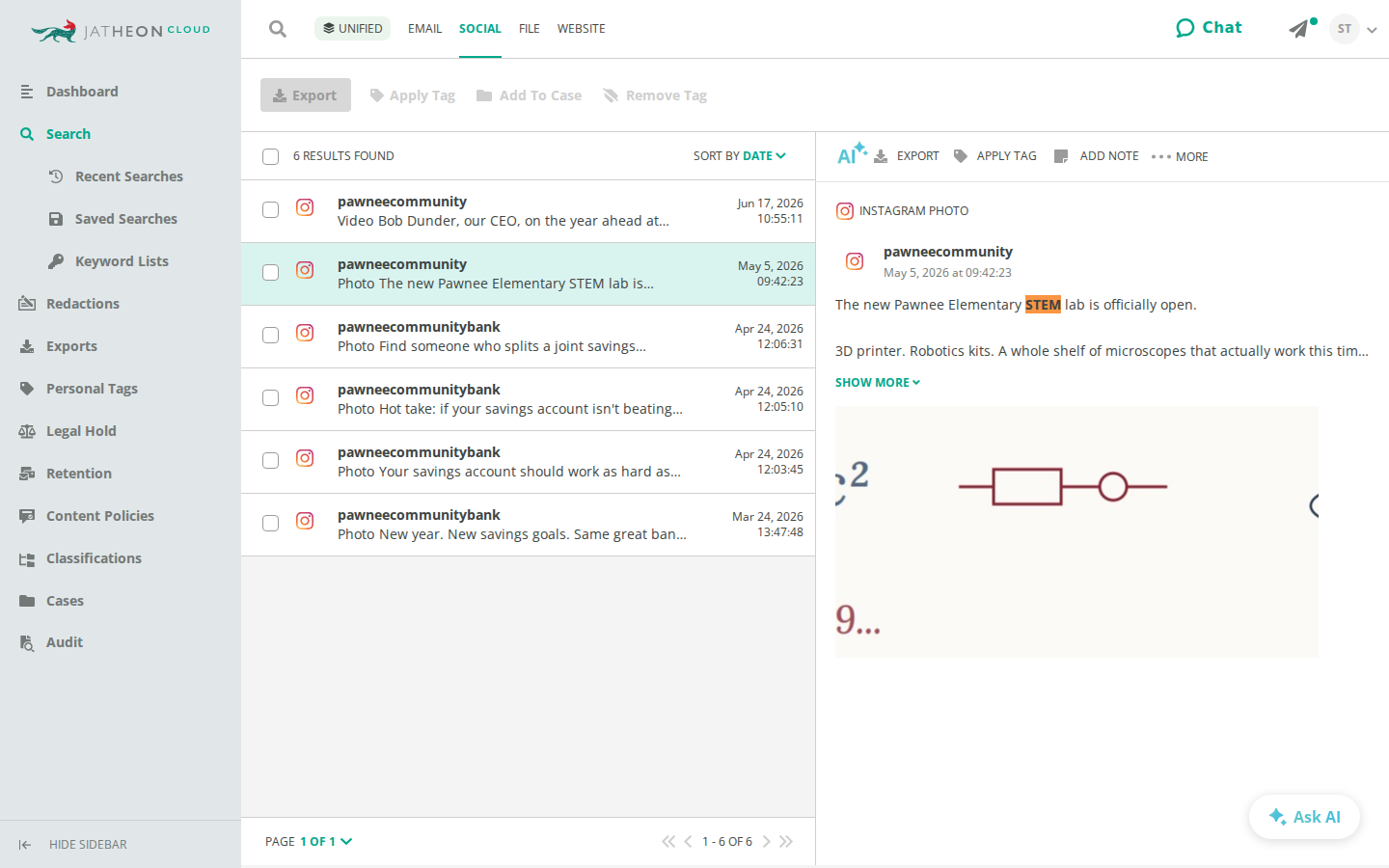1389x868 pixels.
Task: Go to Redactions section
Action: (x=83, y=304)
